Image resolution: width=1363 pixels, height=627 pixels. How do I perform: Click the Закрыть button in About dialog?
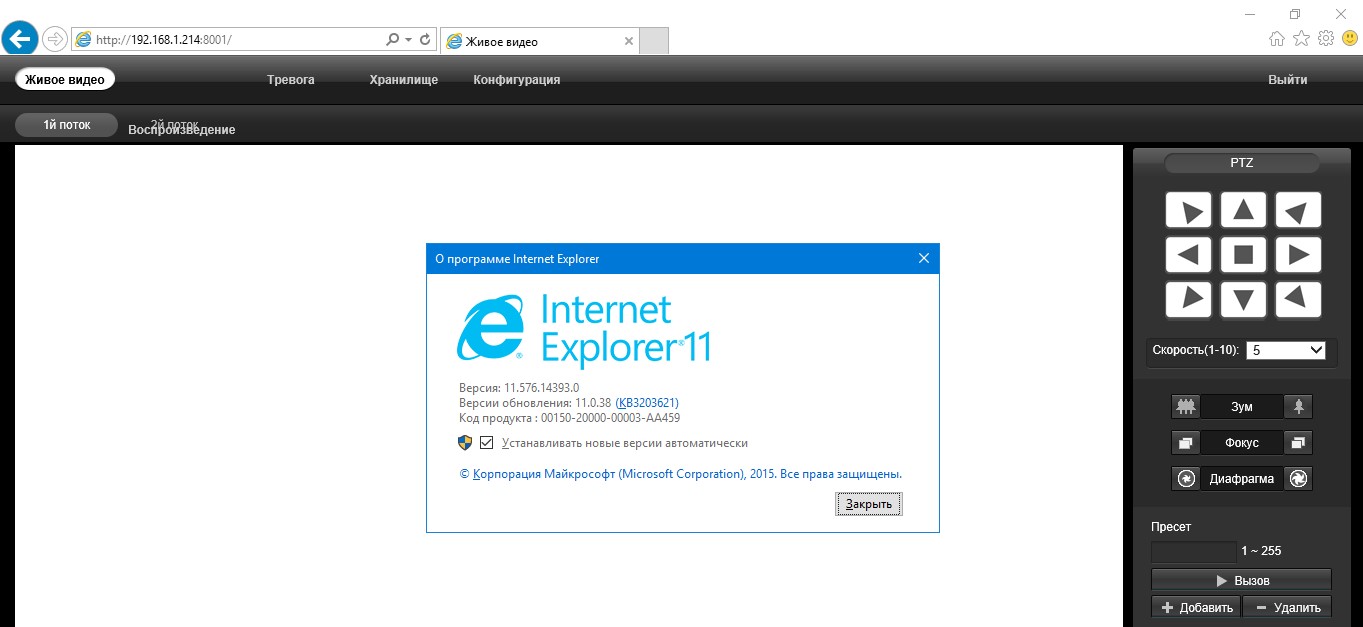click(x=869, y=504)
